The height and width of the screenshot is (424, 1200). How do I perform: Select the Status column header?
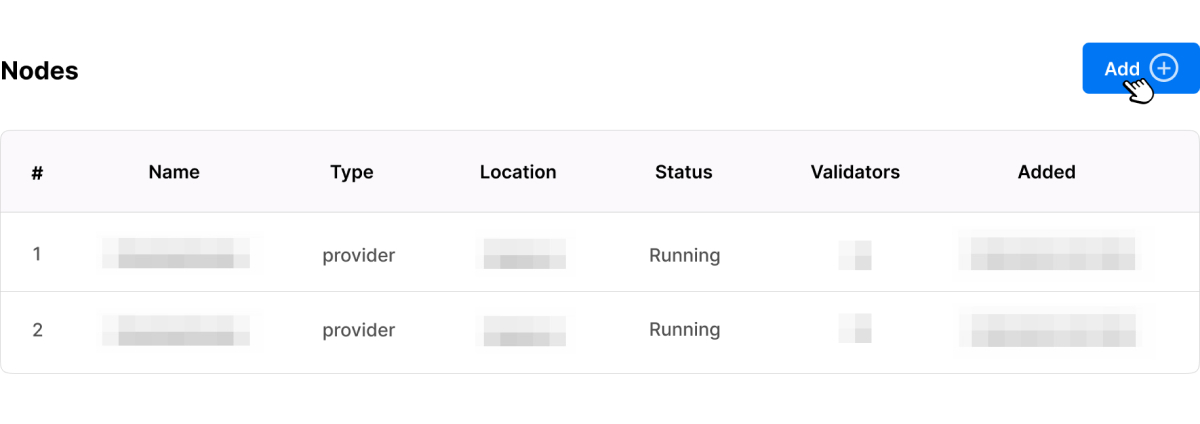pyautogui.click(x=684, y=172)
